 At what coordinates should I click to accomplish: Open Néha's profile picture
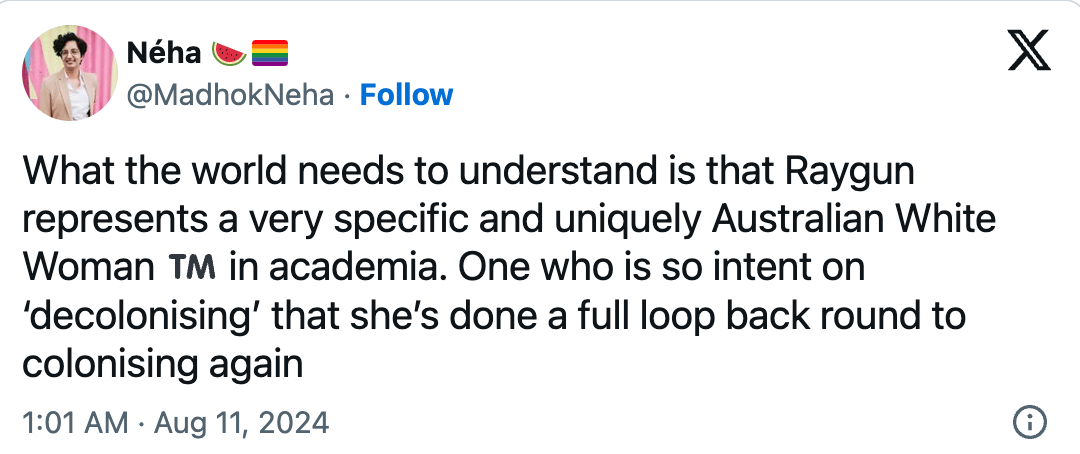[x=68, y=74]
